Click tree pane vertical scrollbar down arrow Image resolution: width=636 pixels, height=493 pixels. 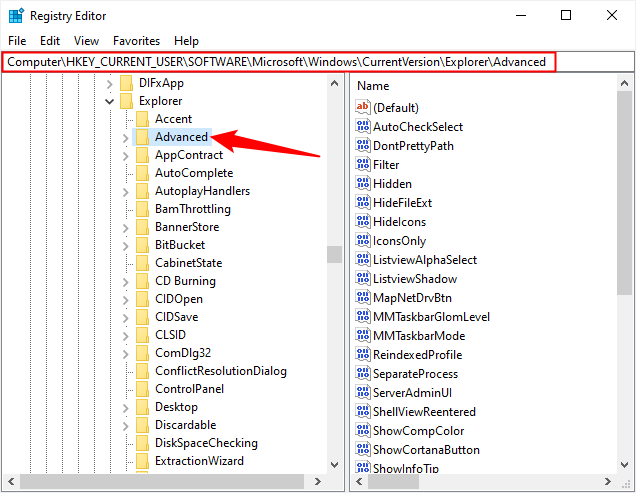(x=335, y=465)
